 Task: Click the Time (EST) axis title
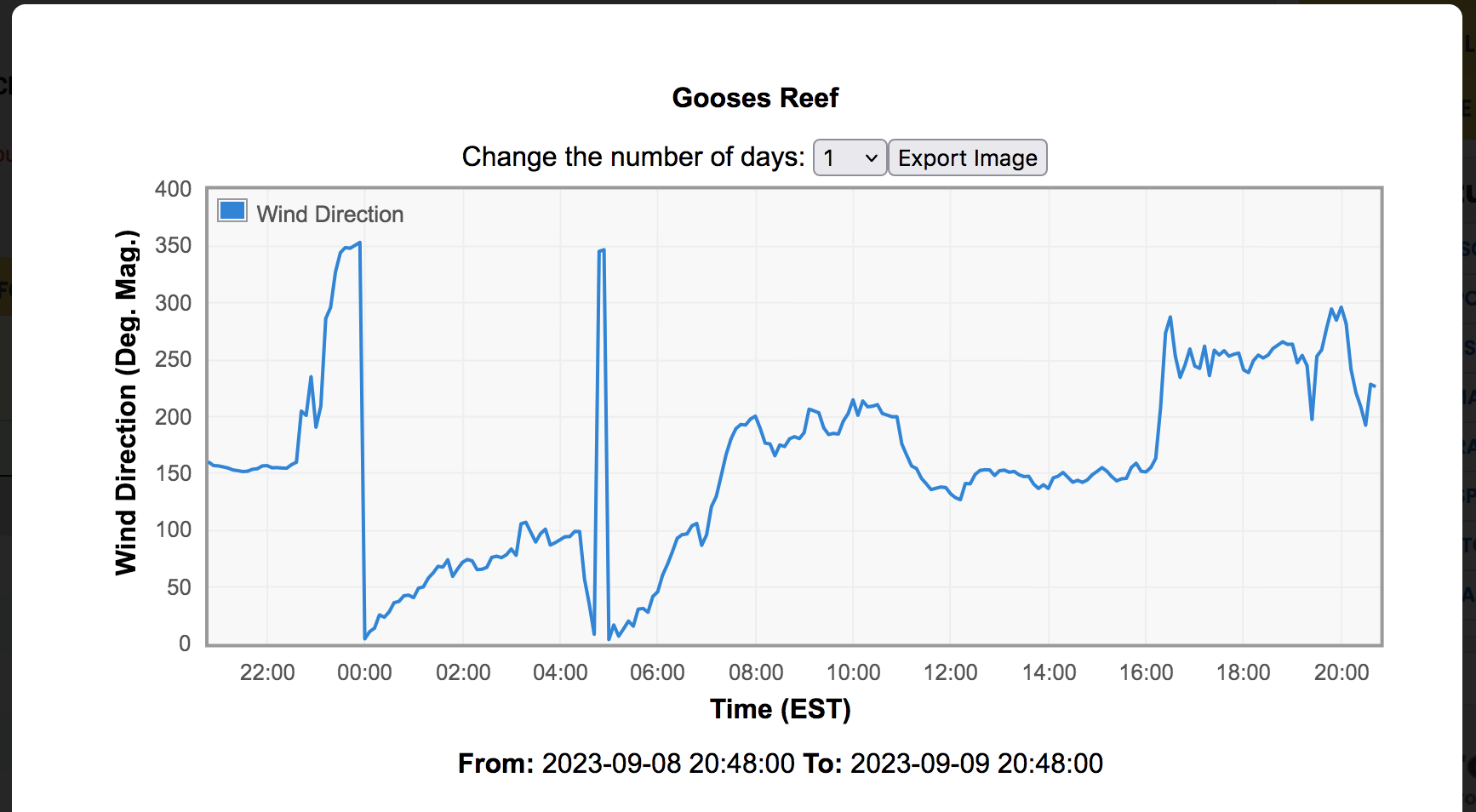[781, 709]
